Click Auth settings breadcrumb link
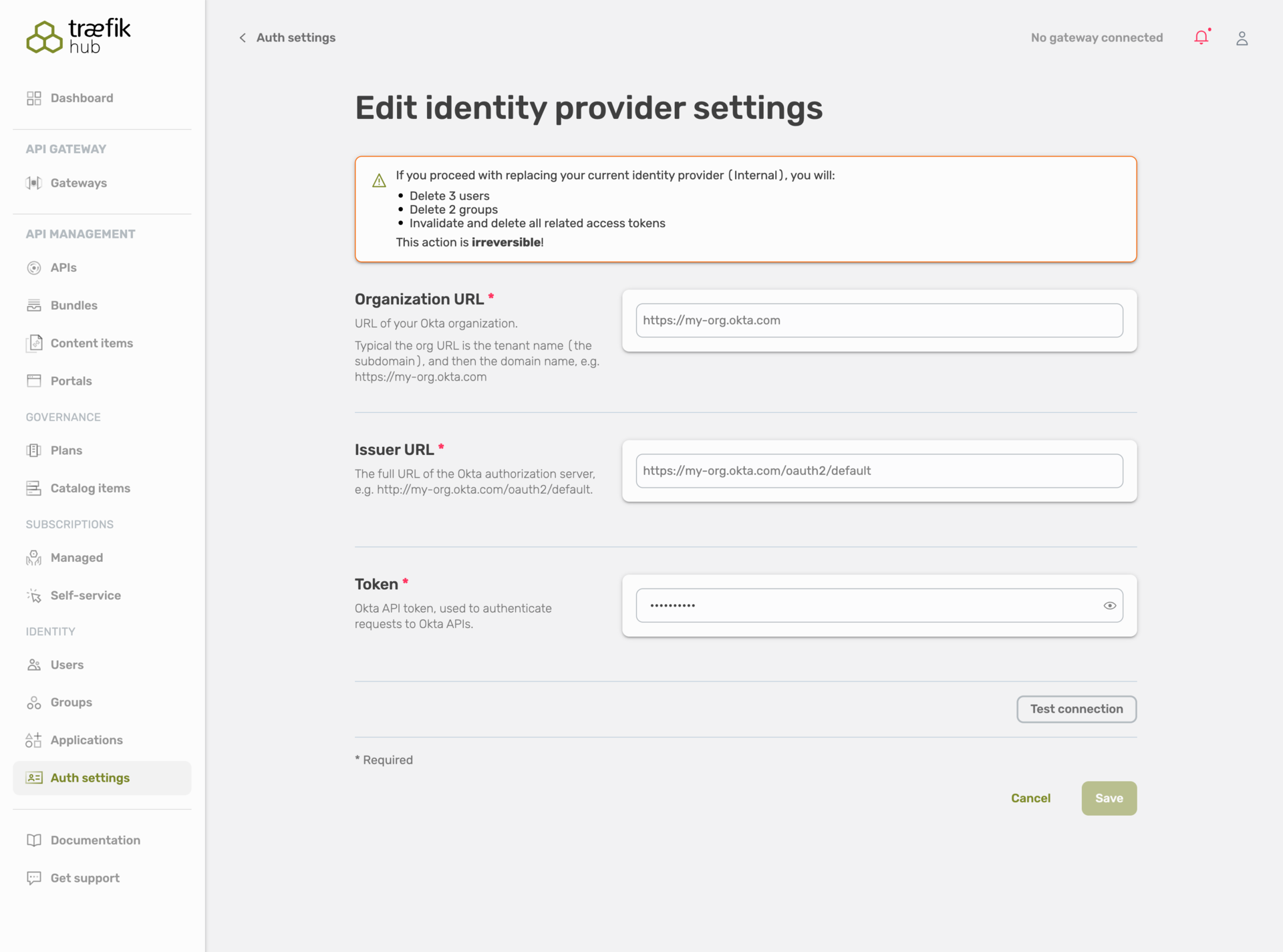This screenshot has height=952, width=1283. 296,37
